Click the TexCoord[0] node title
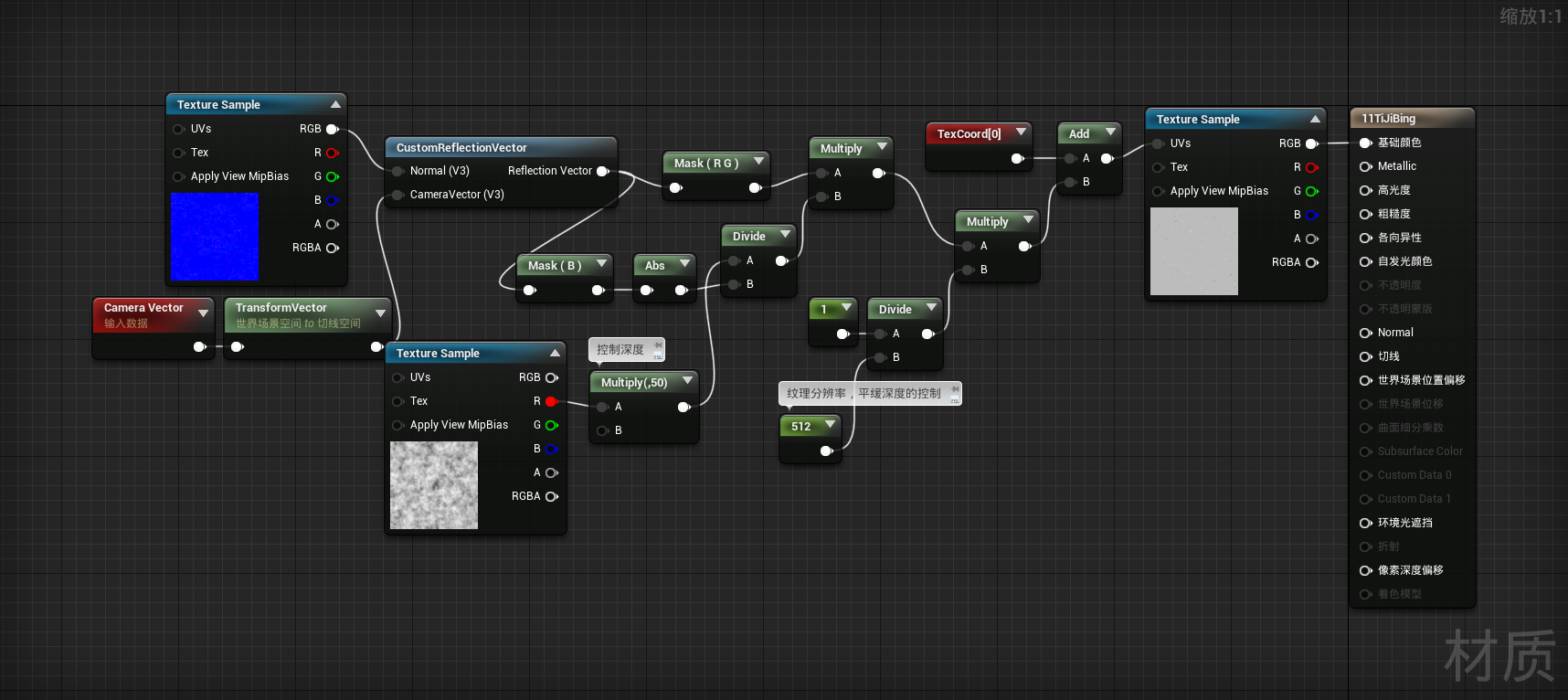Screen dimensions: 1568x700 pyautogui.click(x=969, y=133)
